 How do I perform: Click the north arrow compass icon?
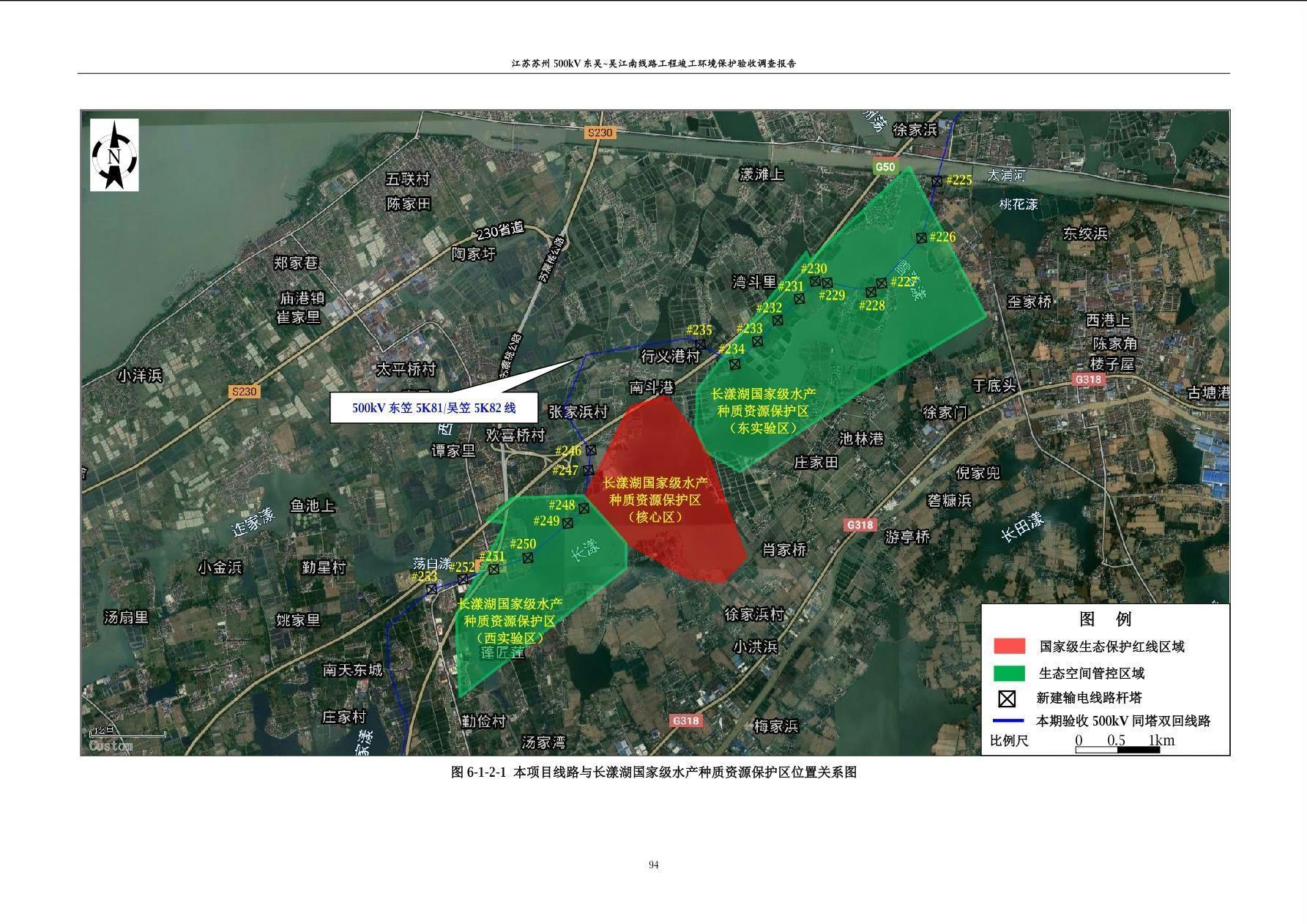[x=114, y=155]
